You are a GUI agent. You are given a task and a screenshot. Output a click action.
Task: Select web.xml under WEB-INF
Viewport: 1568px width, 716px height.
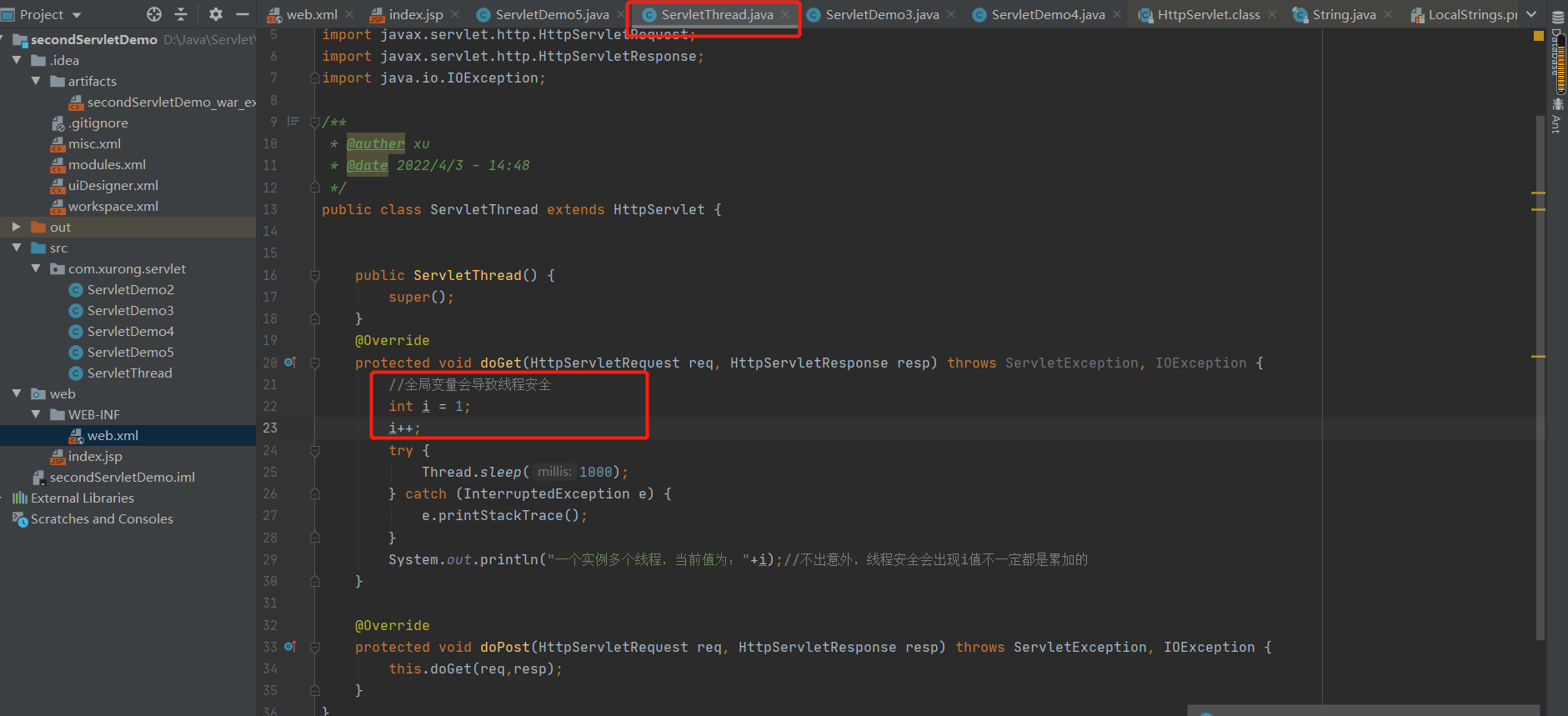[104, 435]
